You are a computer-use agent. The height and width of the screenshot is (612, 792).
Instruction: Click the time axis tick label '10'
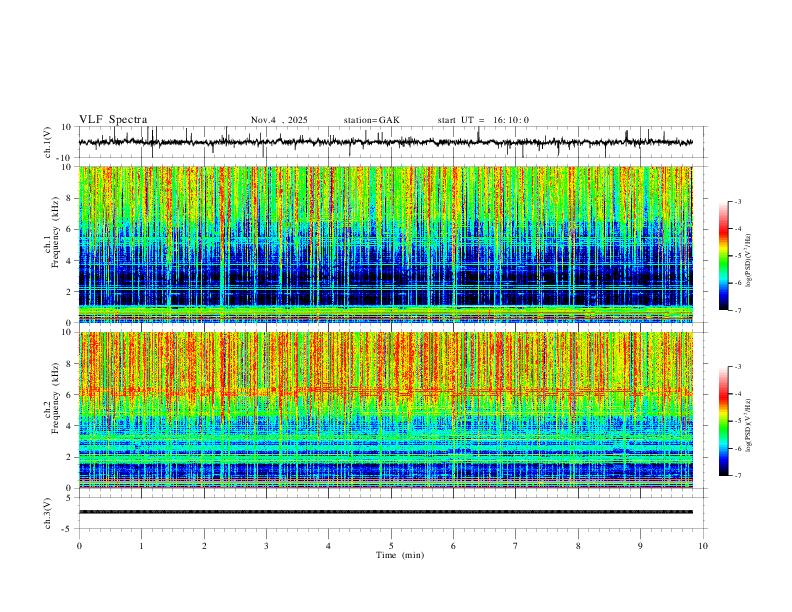pos(703,546)
